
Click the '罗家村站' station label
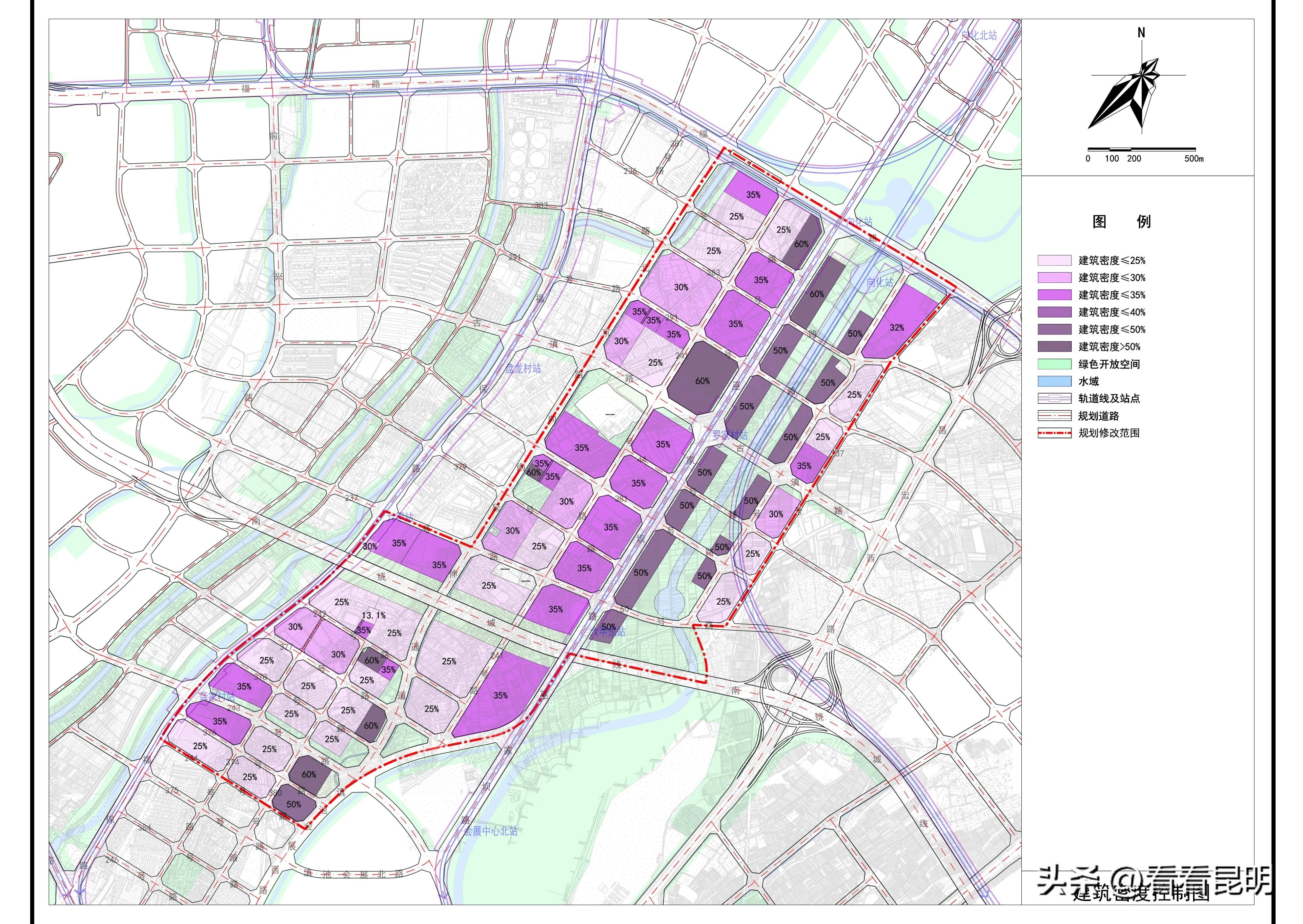pyautogui.click(x=730, y=435)
